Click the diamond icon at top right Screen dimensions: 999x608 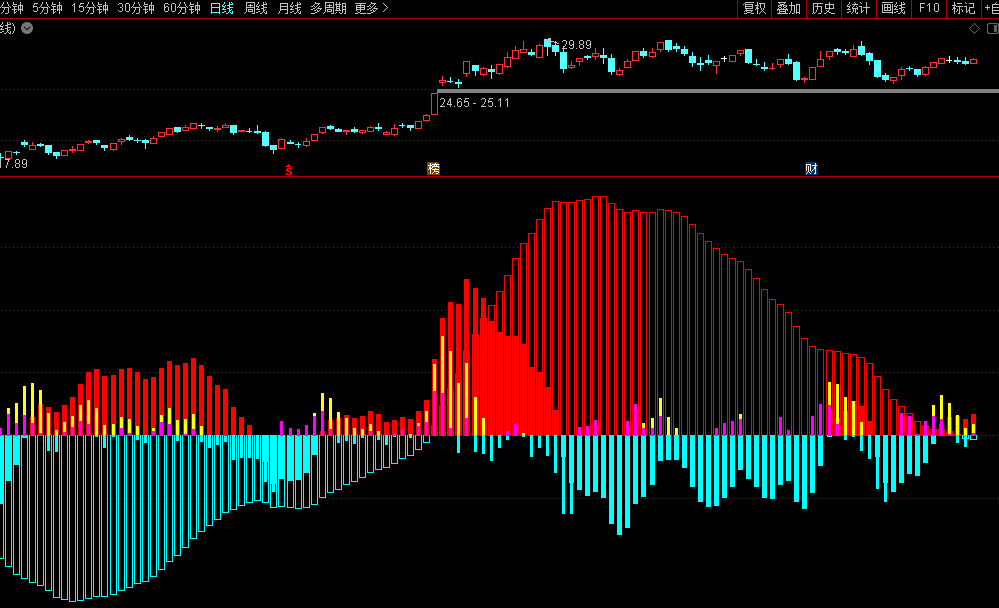point(975,28)
